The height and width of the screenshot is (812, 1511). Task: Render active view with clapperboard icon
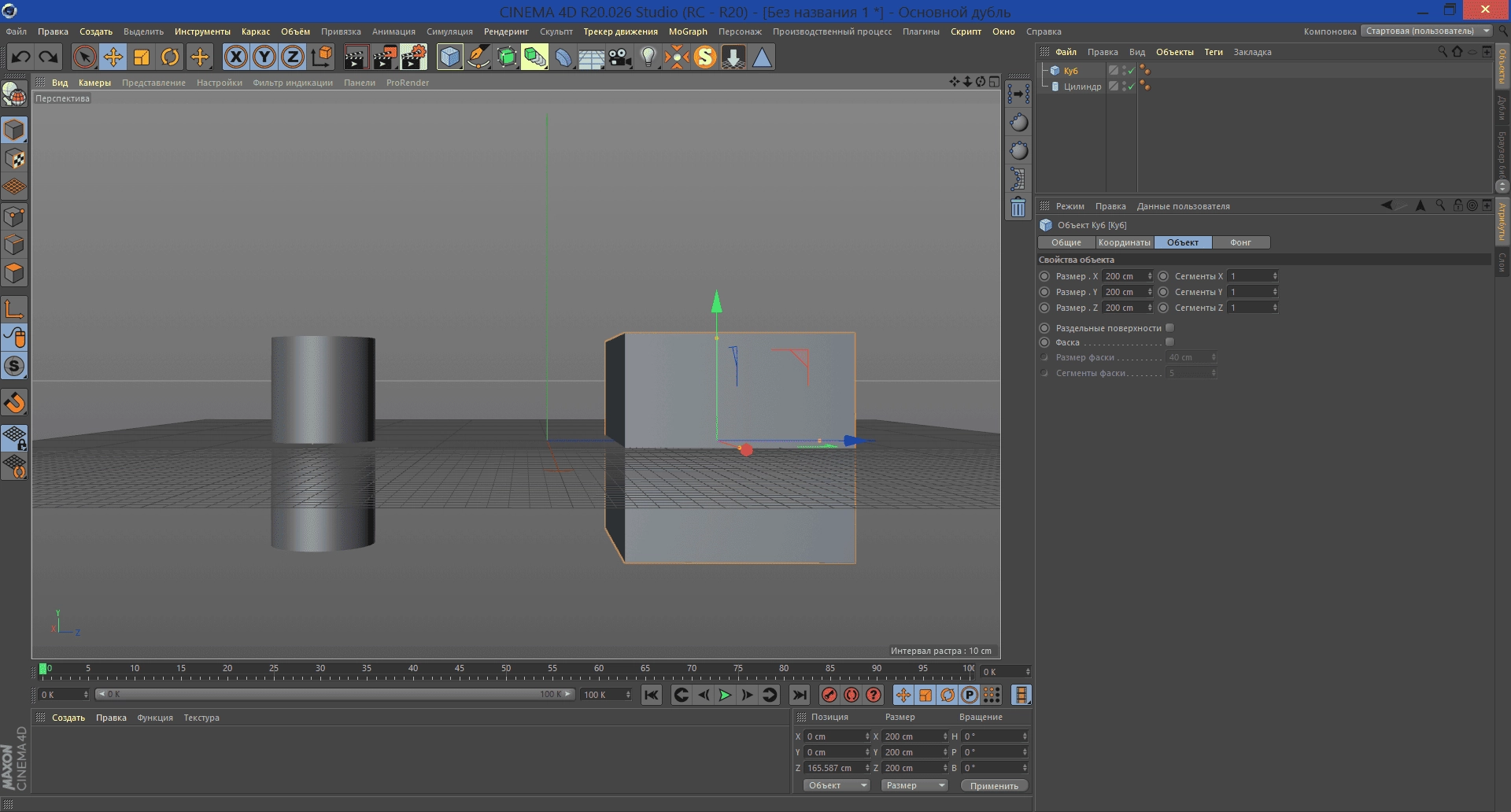pyautogui.click(x=356, y=57)
